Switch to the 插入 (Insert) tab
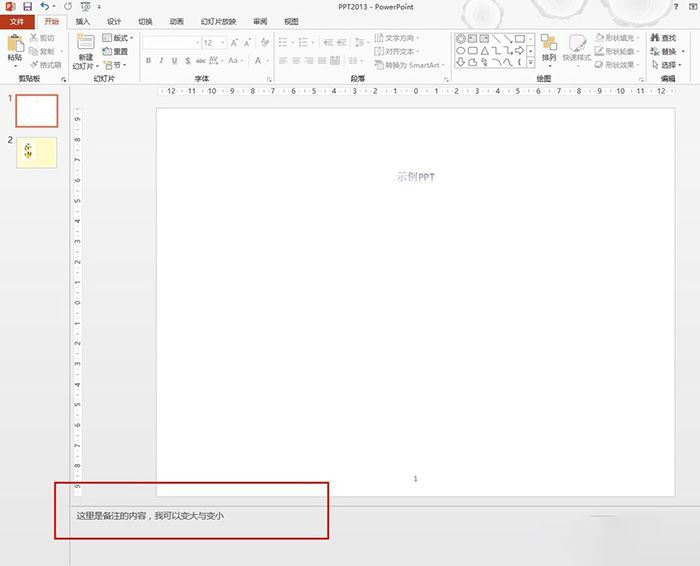This screenshot has height=566, width=700. tap(83, 21)
